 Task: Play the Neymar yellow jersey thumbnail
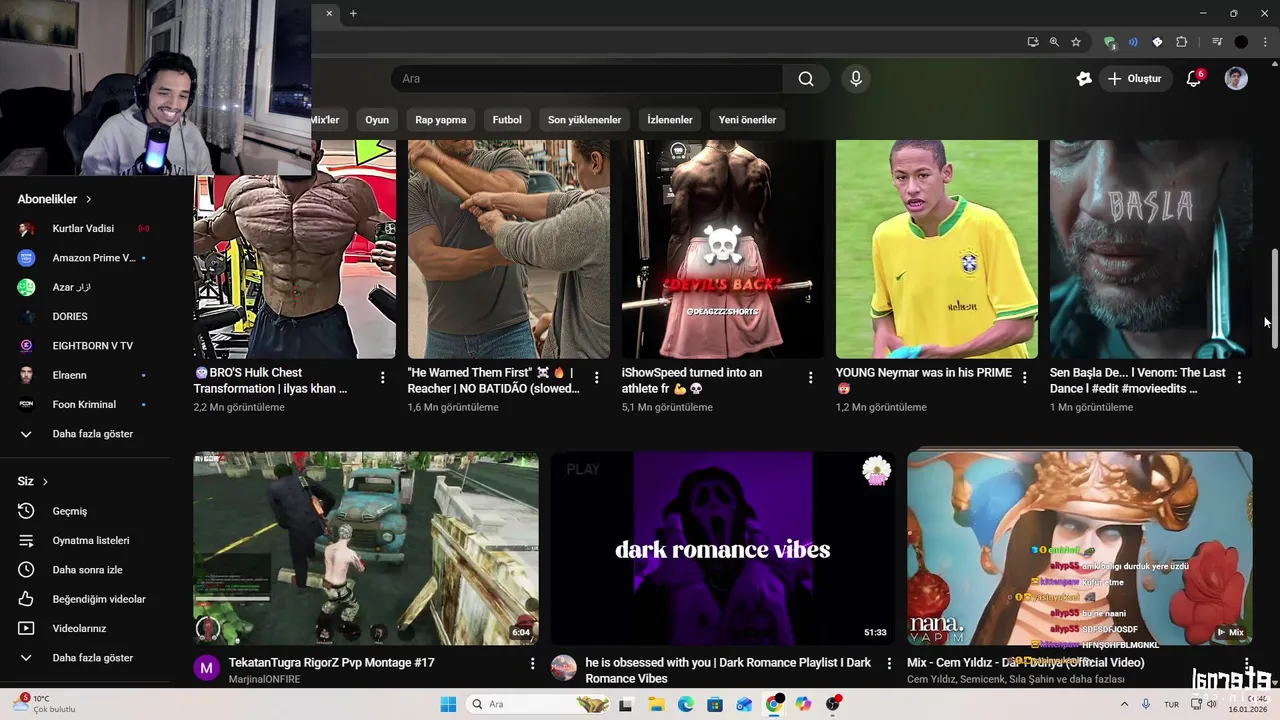[937, 249]
